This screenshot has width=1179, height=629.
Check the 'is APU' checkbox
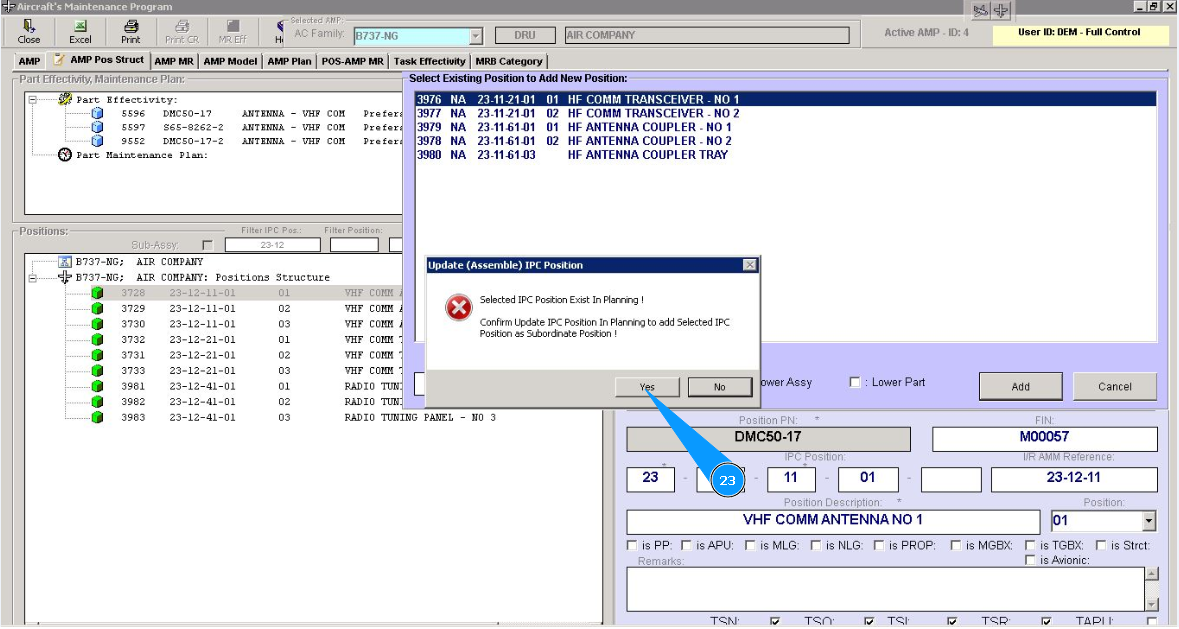coord(687,545)
